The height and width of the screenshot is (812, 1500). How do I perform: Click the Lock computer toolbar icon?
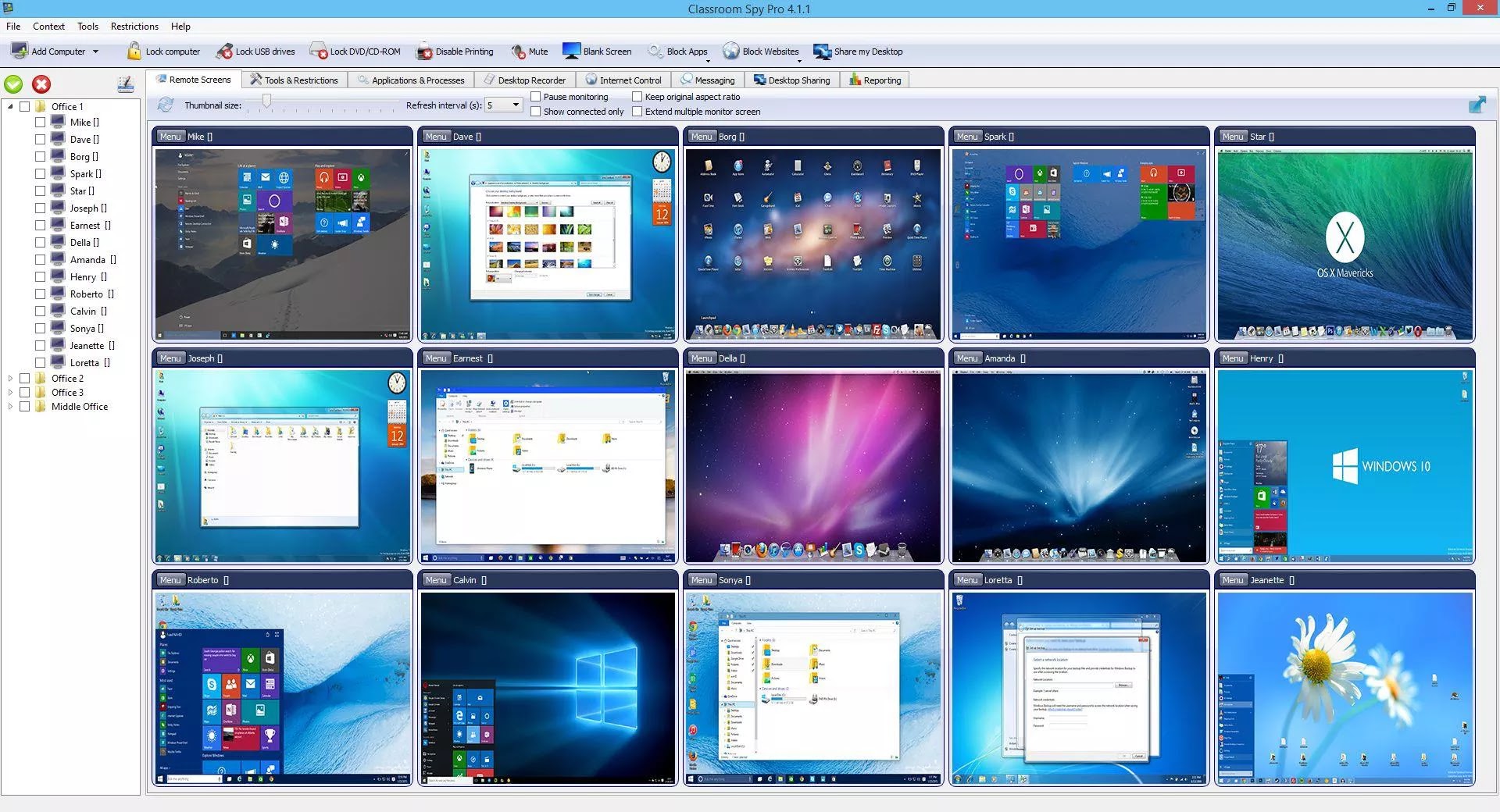click(x=164, y=51)
